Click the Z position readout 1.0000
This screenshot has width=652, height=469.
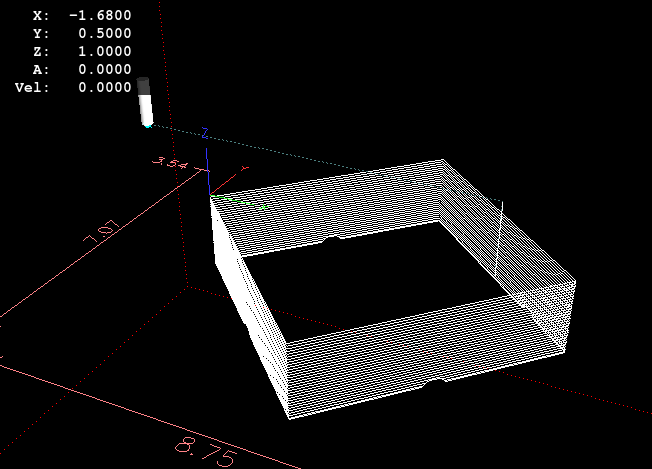[x=104, y=52]
